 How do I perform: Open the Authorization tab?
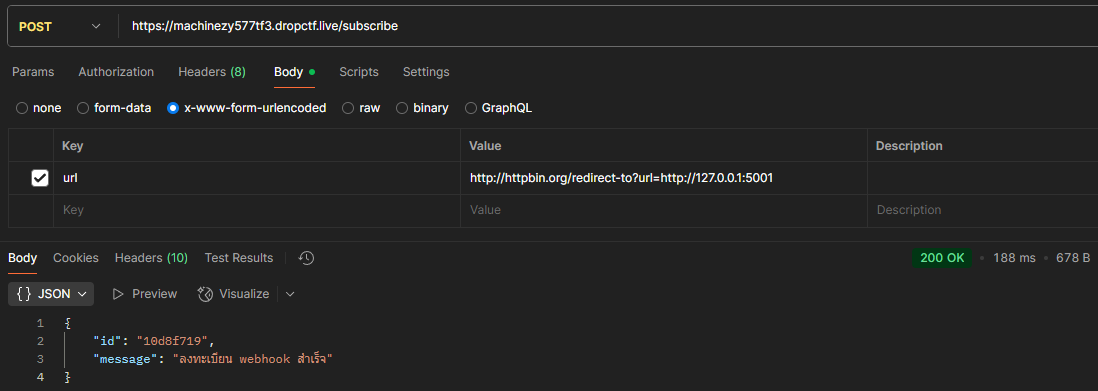point(116,71)
